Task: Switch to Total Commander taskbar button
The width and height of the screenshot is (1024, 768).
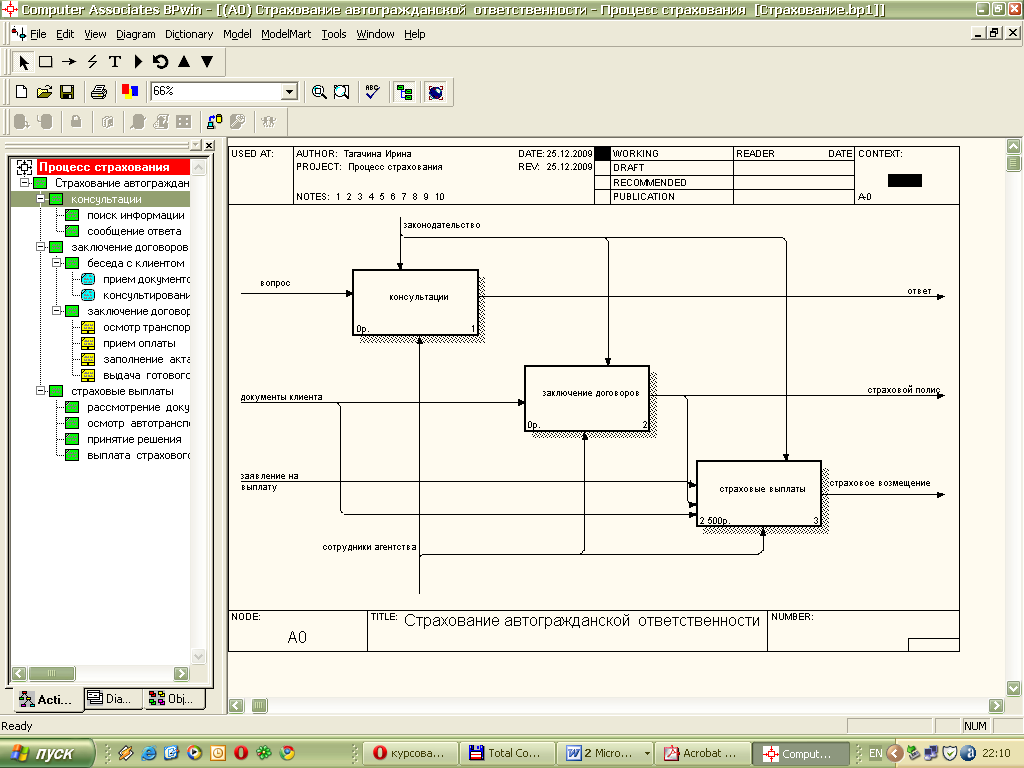Action: [x=507, y=753]
